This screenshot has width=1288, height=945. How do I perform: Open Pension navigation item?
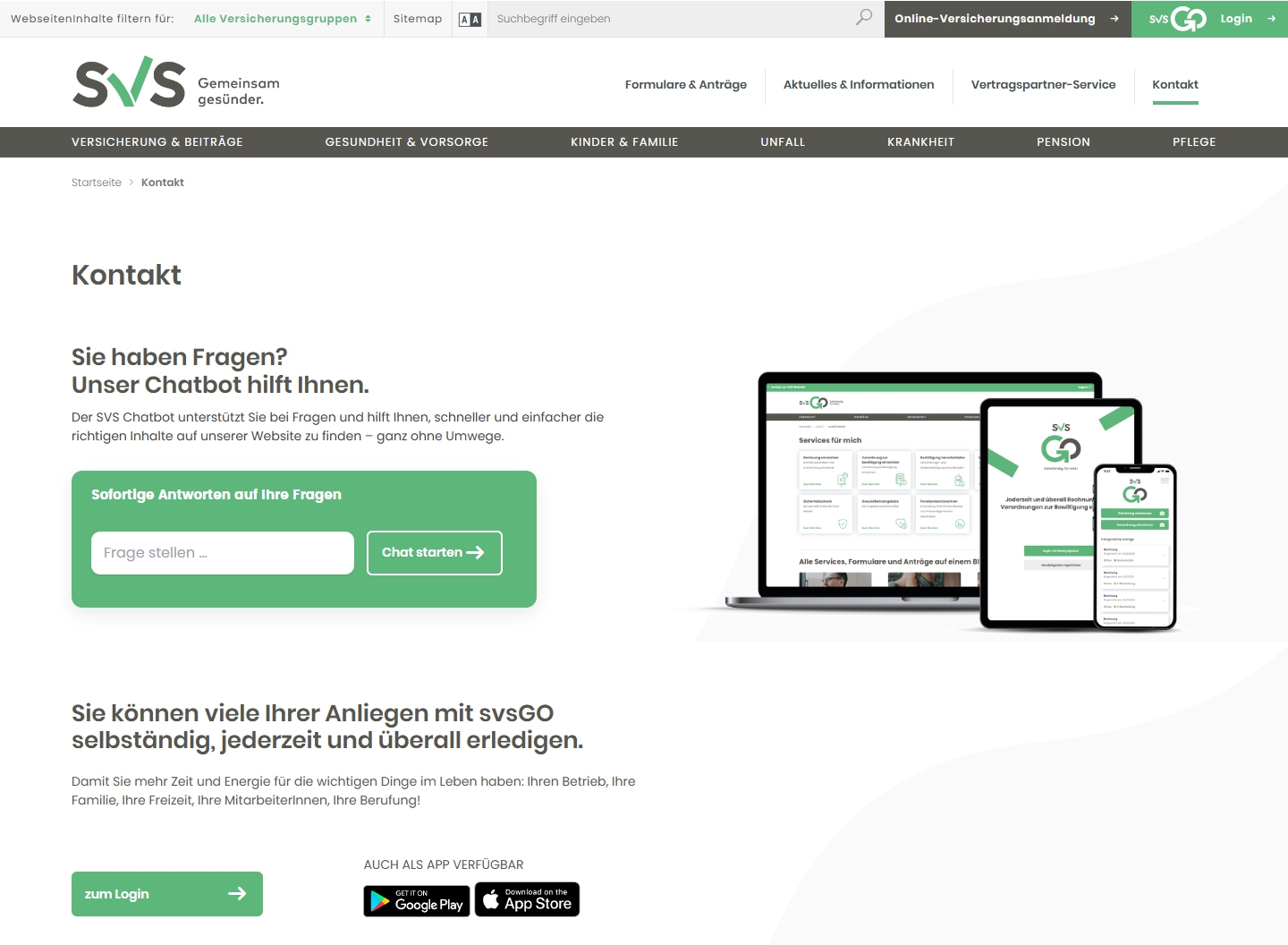1063,142
